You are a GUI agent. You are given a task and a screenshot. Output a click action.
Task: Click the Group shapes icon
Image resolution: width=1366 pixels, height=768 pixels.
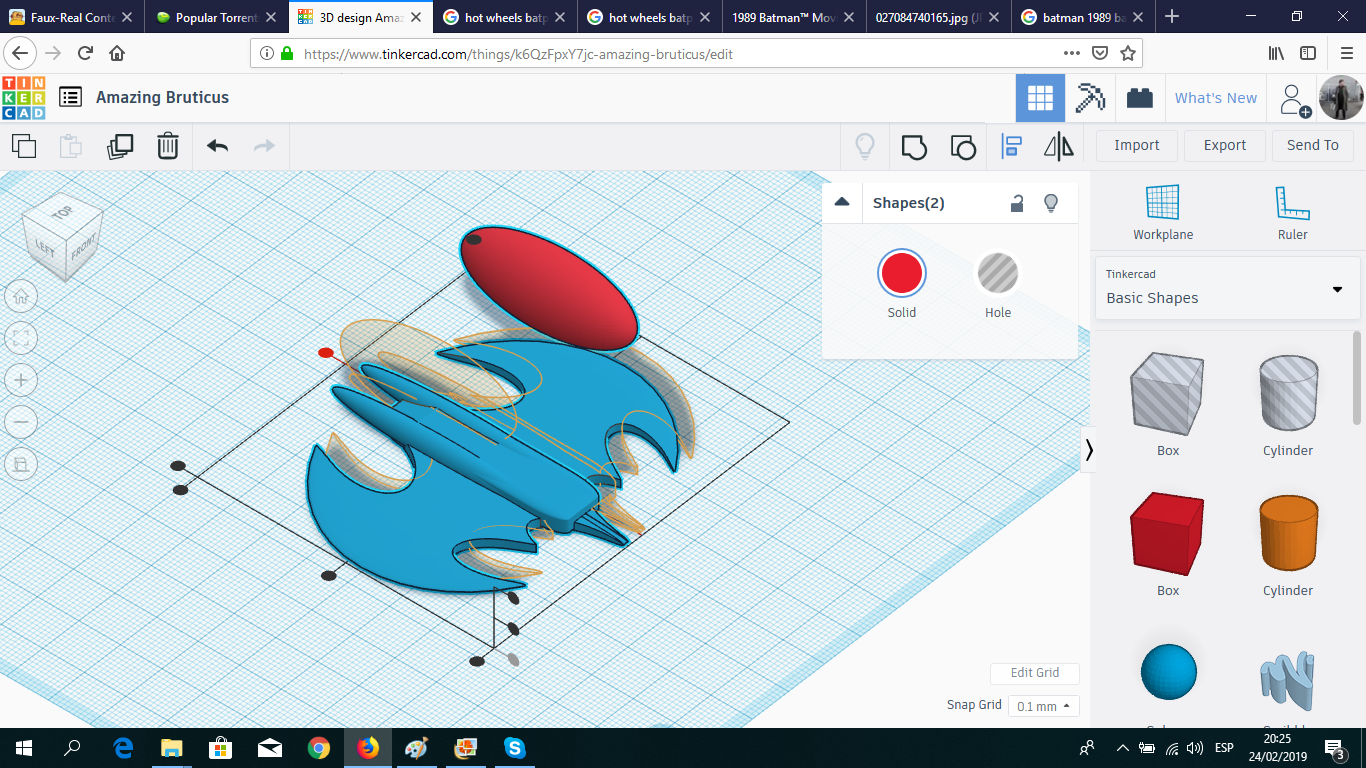pos(914,147)
